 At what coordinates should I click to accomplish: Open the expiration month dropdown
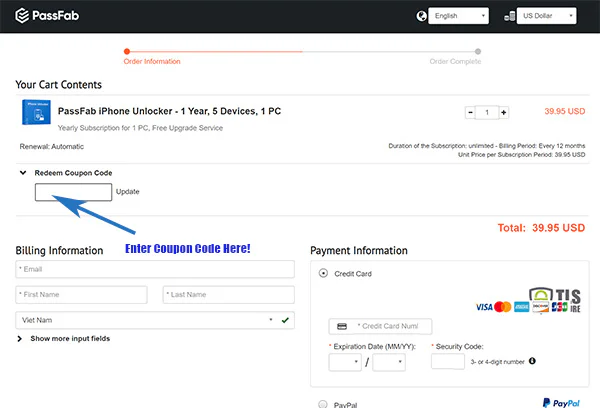[x=345, y=362]
